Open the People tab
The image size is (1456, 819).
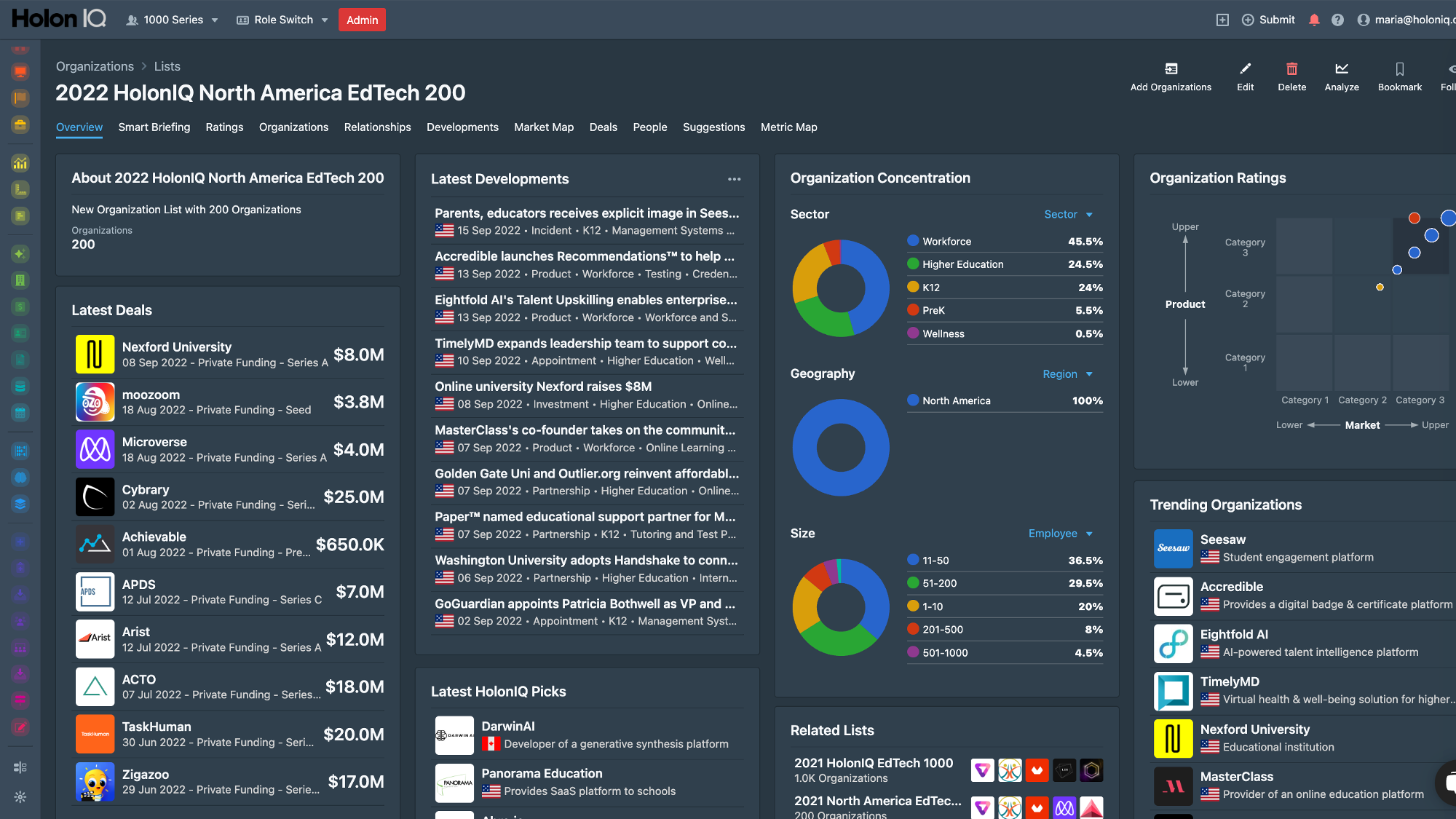649,127
